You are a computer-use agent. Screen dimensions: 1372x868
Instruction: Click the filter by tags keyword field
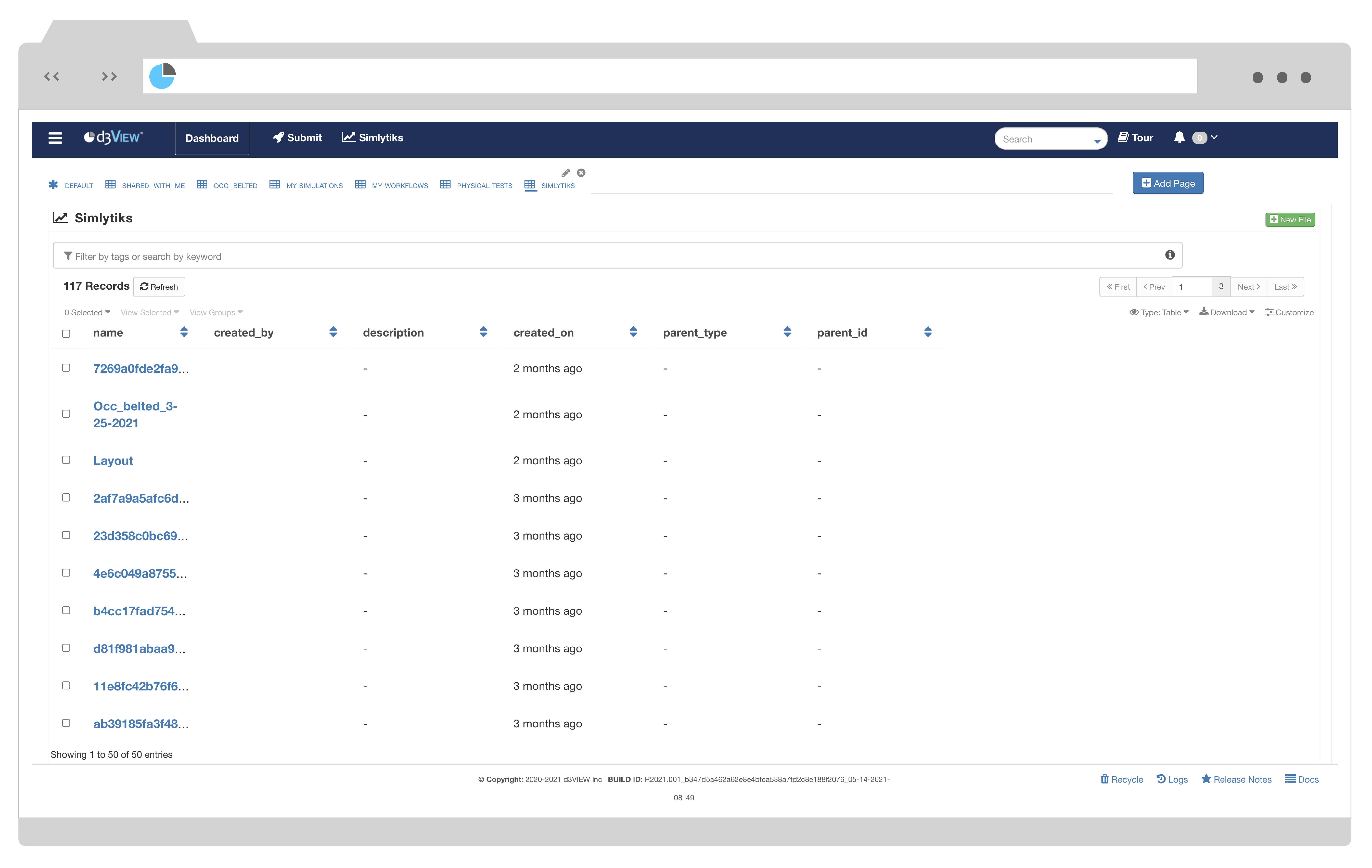(618, 255)
